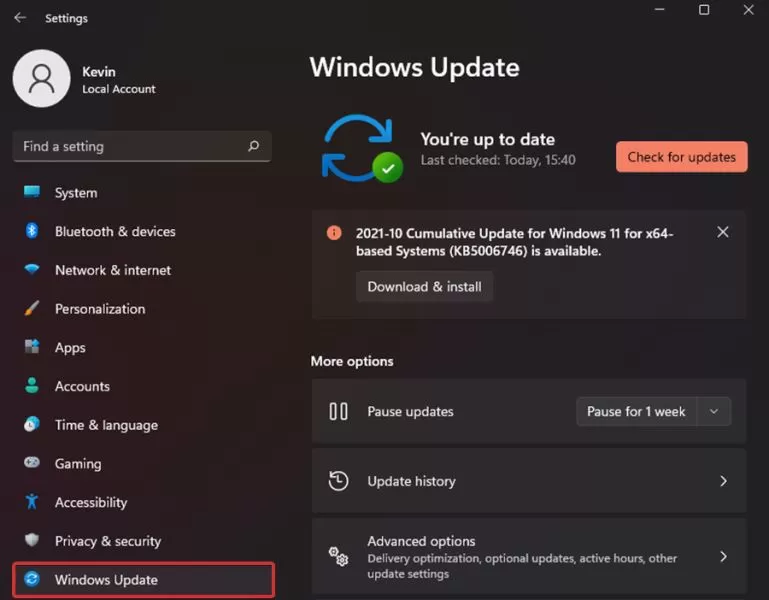Viewport: 769px width, 600px height.
Task: Click the Local Account label
Action: pyautogui.click(x=119, y=89)
